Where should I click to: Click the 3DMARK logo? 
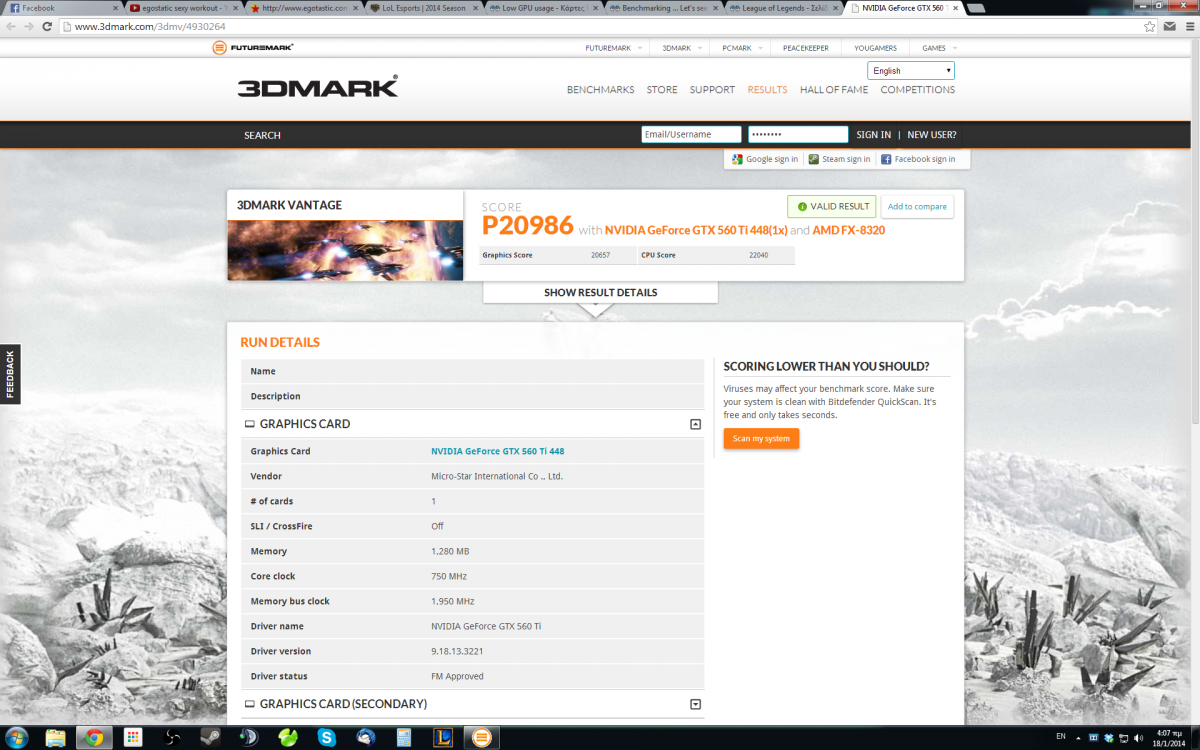[x=318, y=86]
